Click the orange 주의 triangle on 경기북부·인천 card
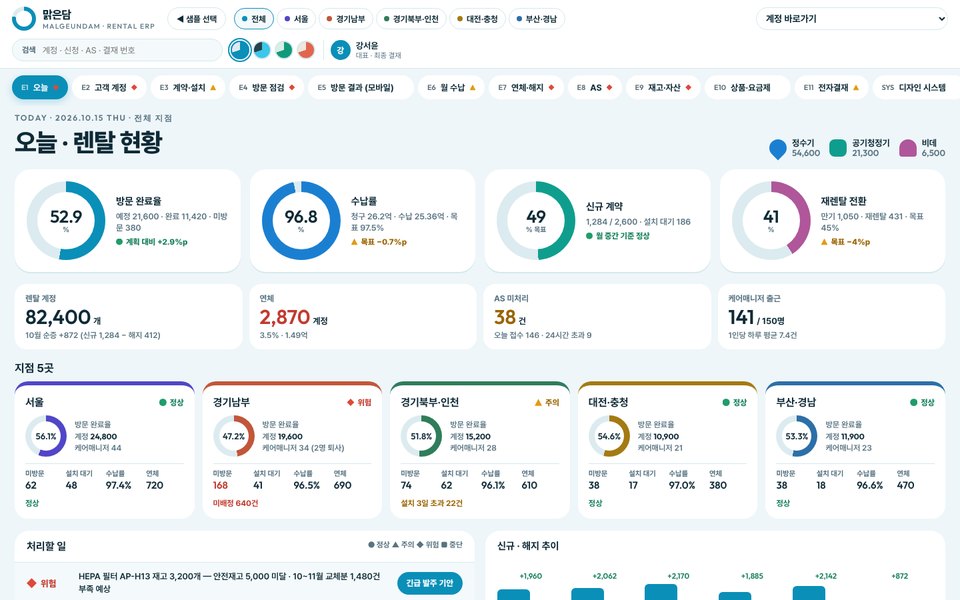960x600 pixels. pyautogui.click(x=538, y=402)
